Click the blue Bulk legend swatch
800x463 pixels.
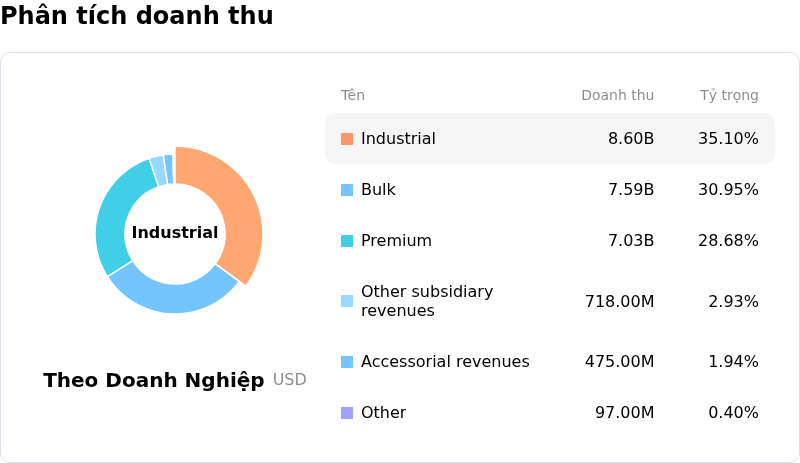click(347, 190)
